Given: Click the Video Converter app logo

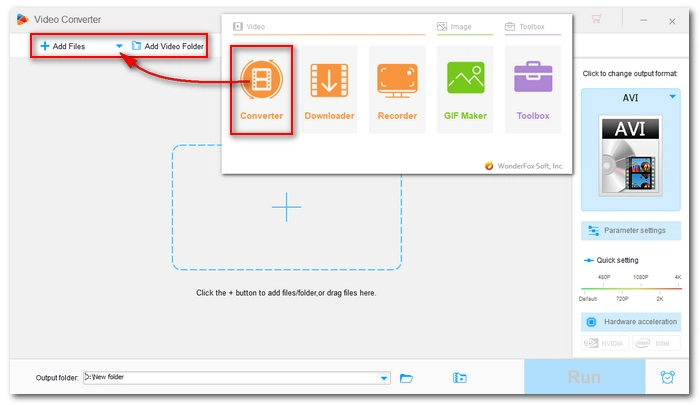Looking at the screenshot, I should pos(22,19).
